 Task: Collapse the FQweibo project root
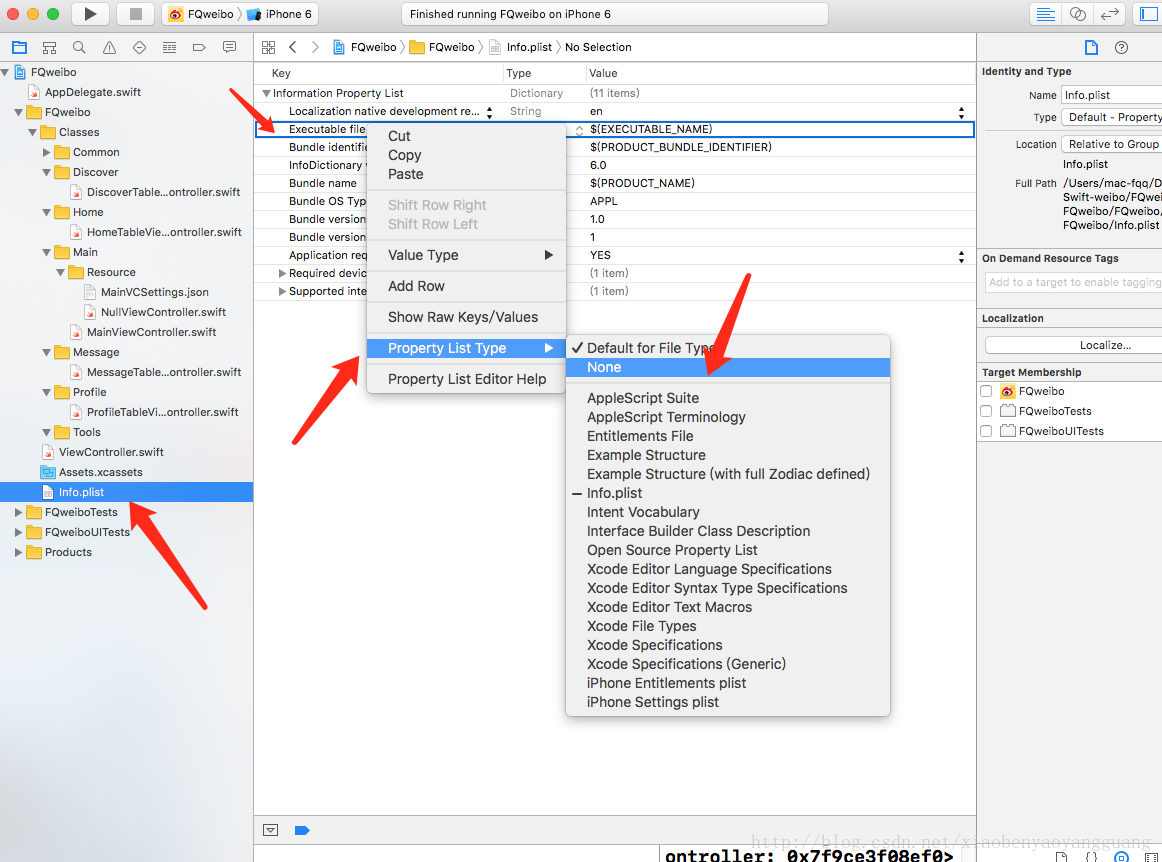6,73
